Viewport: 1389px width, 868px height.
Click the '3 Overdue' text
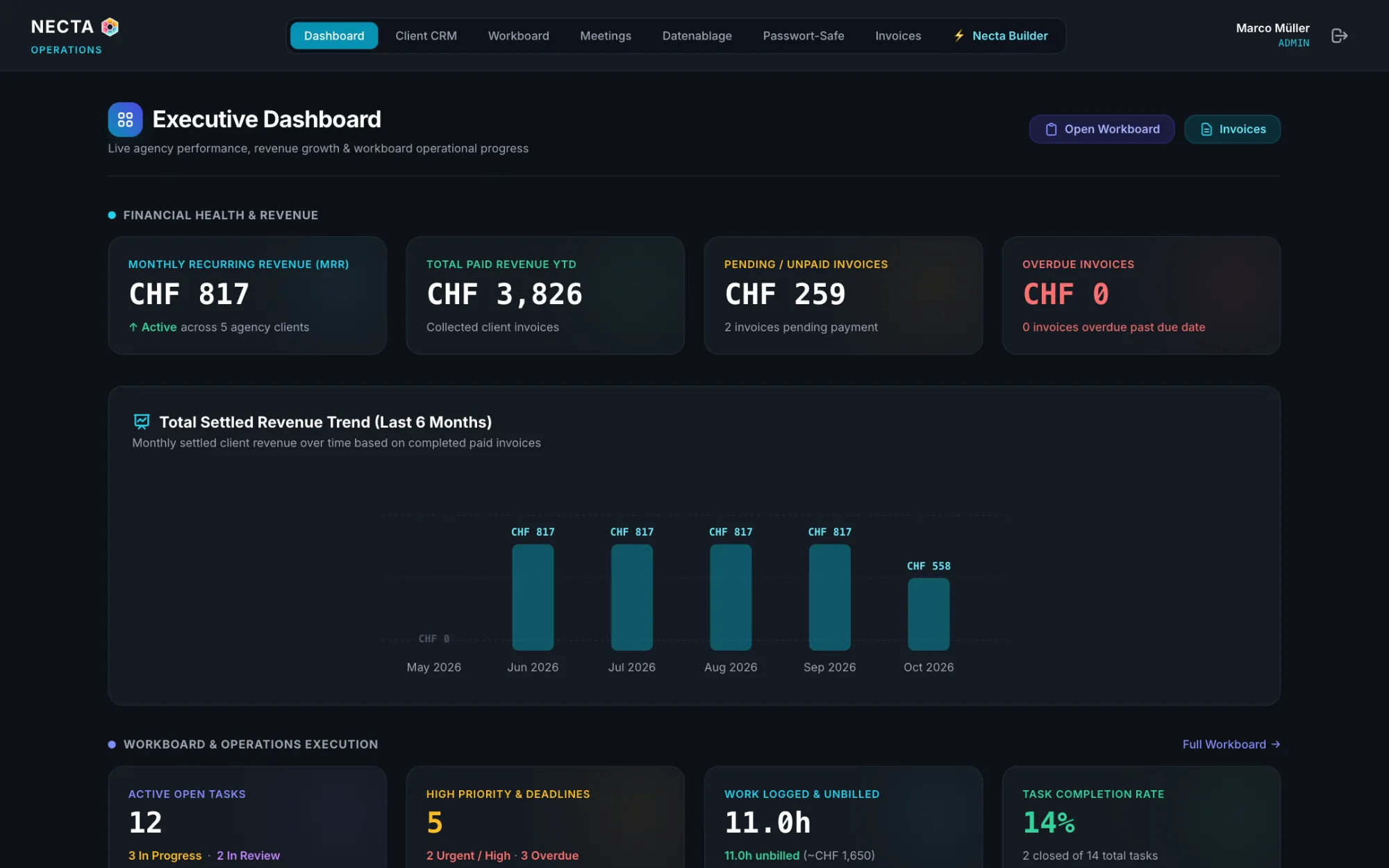click(549, 856)
